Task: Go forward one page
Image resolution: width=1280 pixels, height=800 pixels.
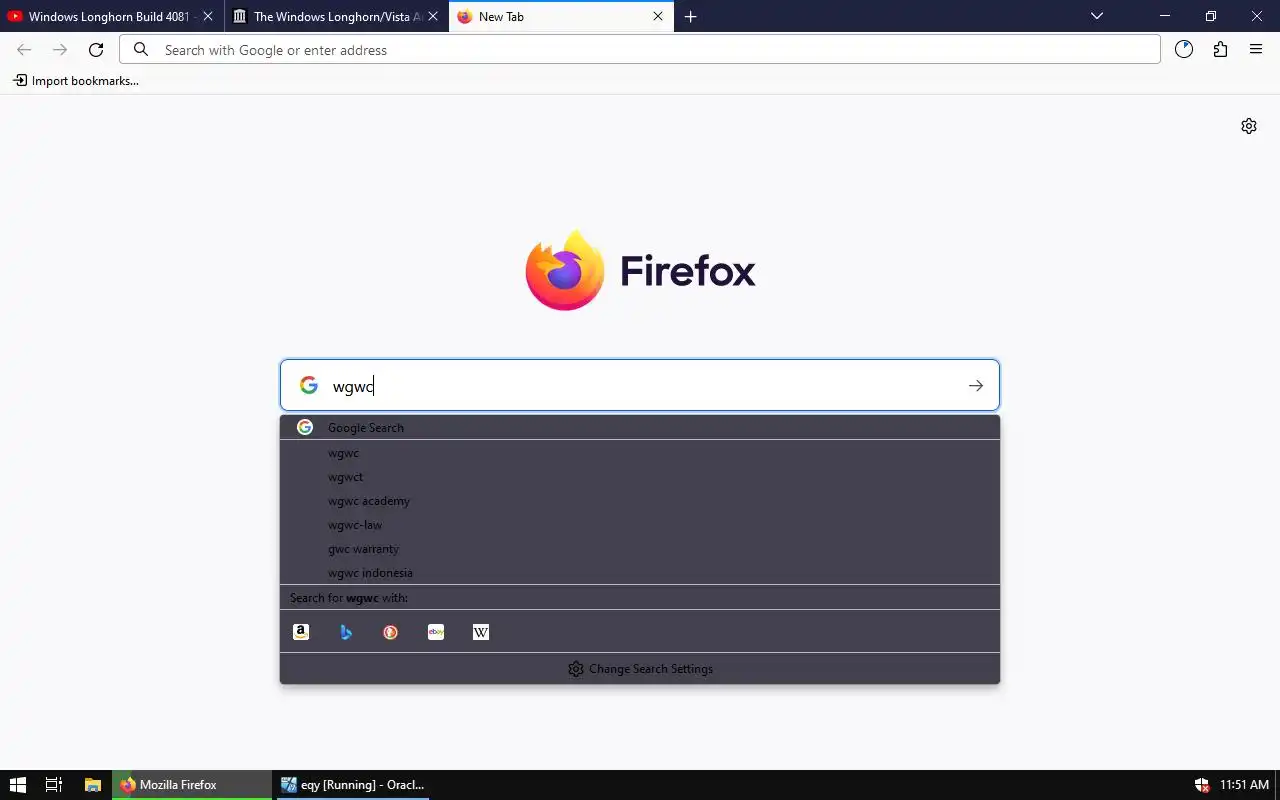Action: (x=60, y=50)
